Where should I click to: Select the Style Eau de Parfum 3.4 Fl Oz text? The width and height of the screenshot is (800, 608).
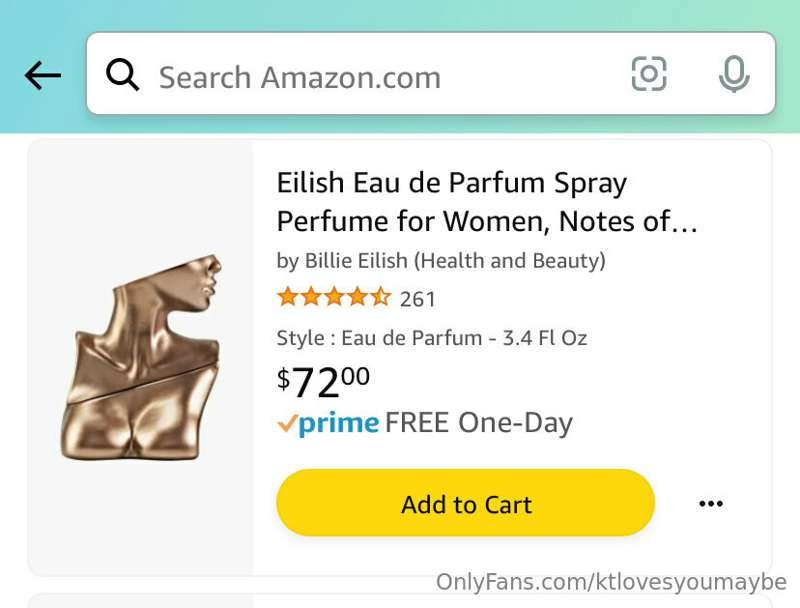click(x=432, y=338)
